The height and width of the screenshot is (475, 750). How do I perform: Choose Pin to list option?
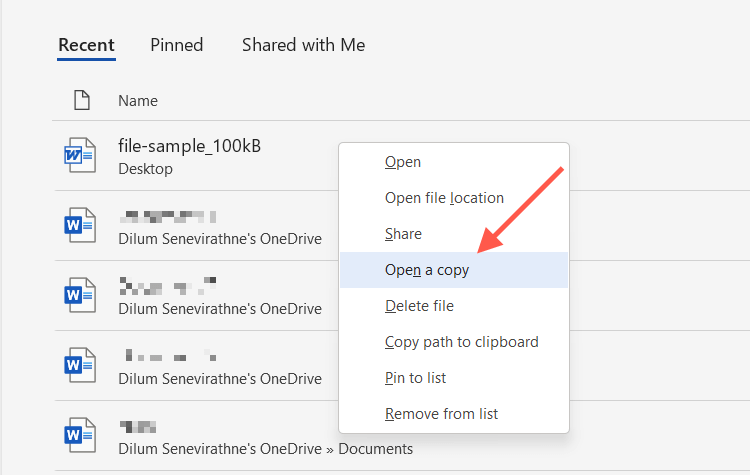click(x=415, y=378)
